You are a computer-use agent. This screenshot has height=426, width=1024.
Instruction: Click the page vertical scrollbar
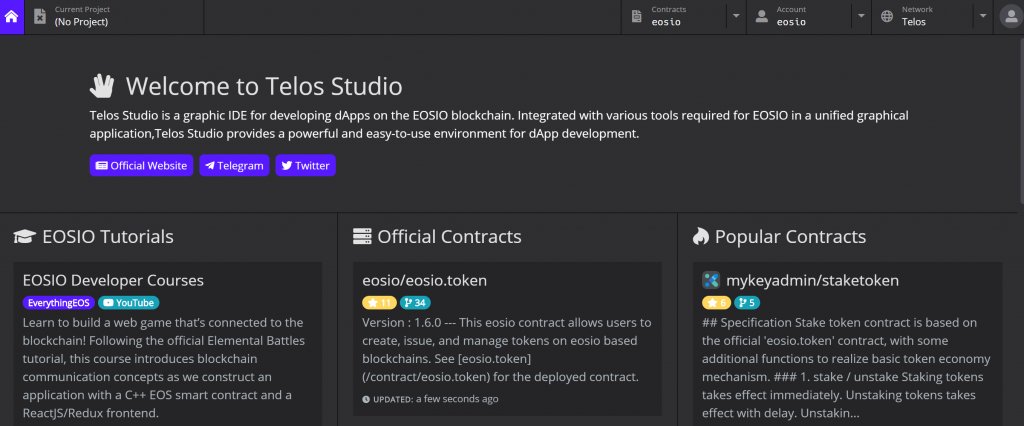coord(1020,124)
